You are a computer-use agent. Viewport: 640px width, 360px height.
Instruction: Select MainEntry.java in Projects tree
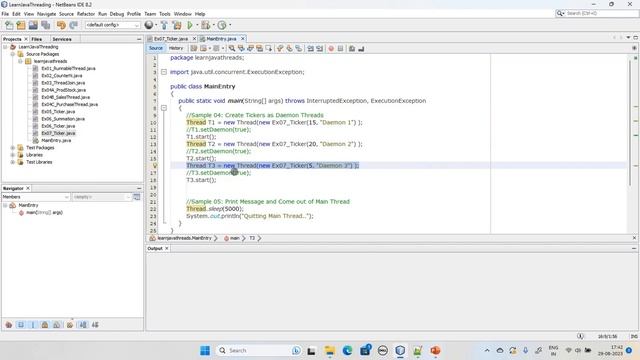tap(56, 140)
